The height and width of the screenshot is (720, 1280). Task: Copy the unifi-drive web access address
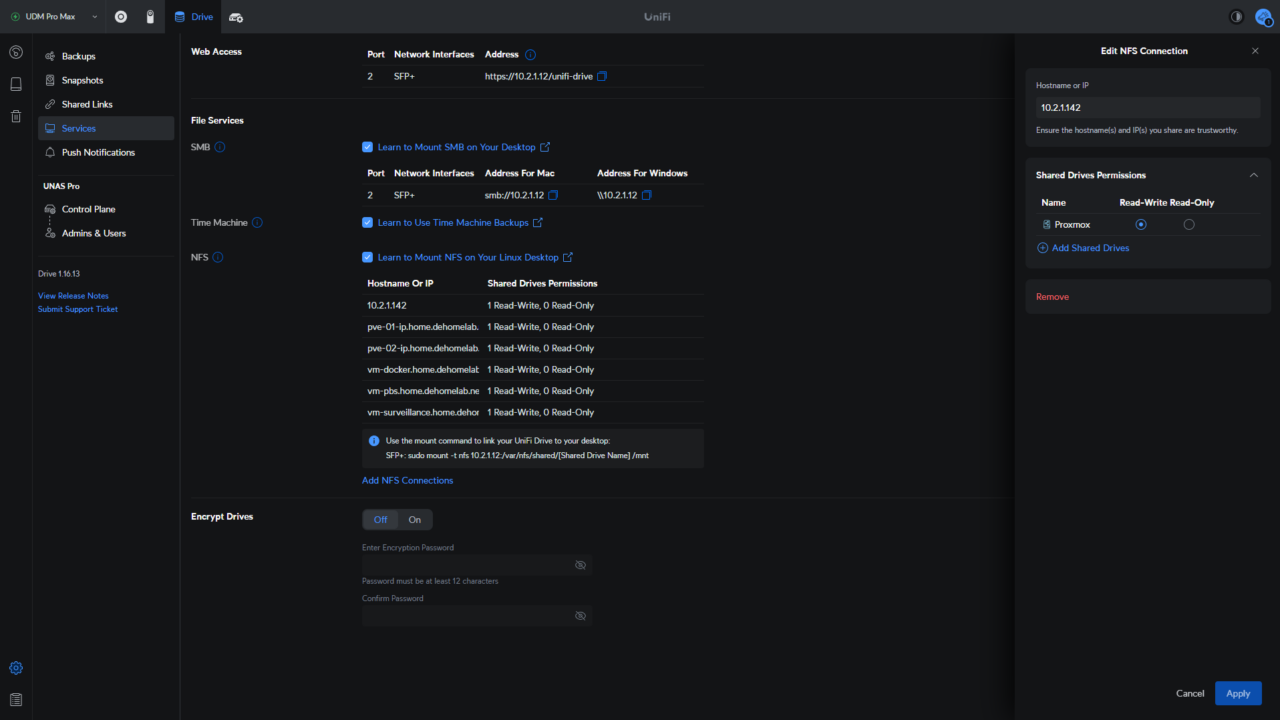pos(601,75)
